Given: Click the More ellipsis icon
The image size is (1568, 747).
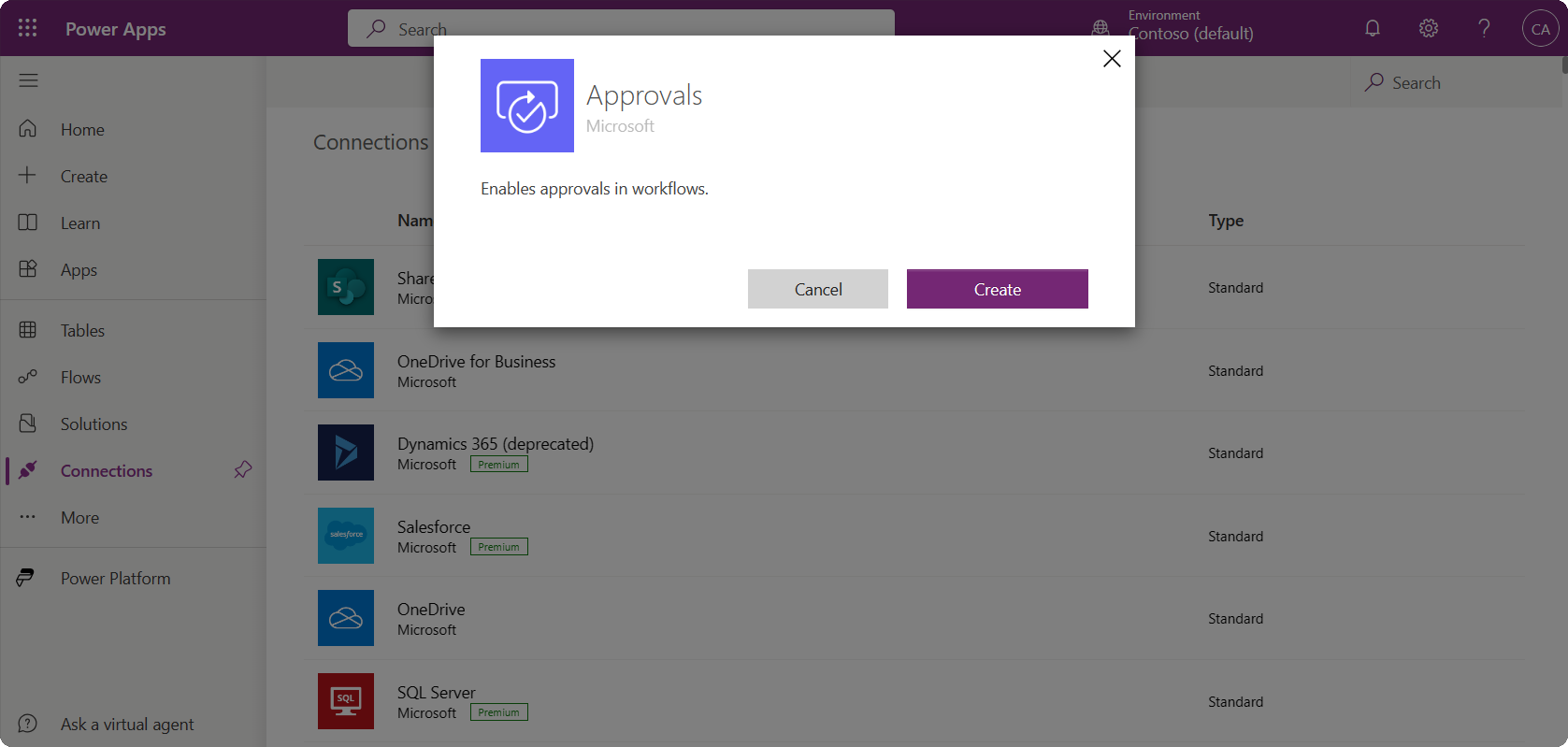Looking at the screenshot, I should pyautogui.click(x=28, y=517).
